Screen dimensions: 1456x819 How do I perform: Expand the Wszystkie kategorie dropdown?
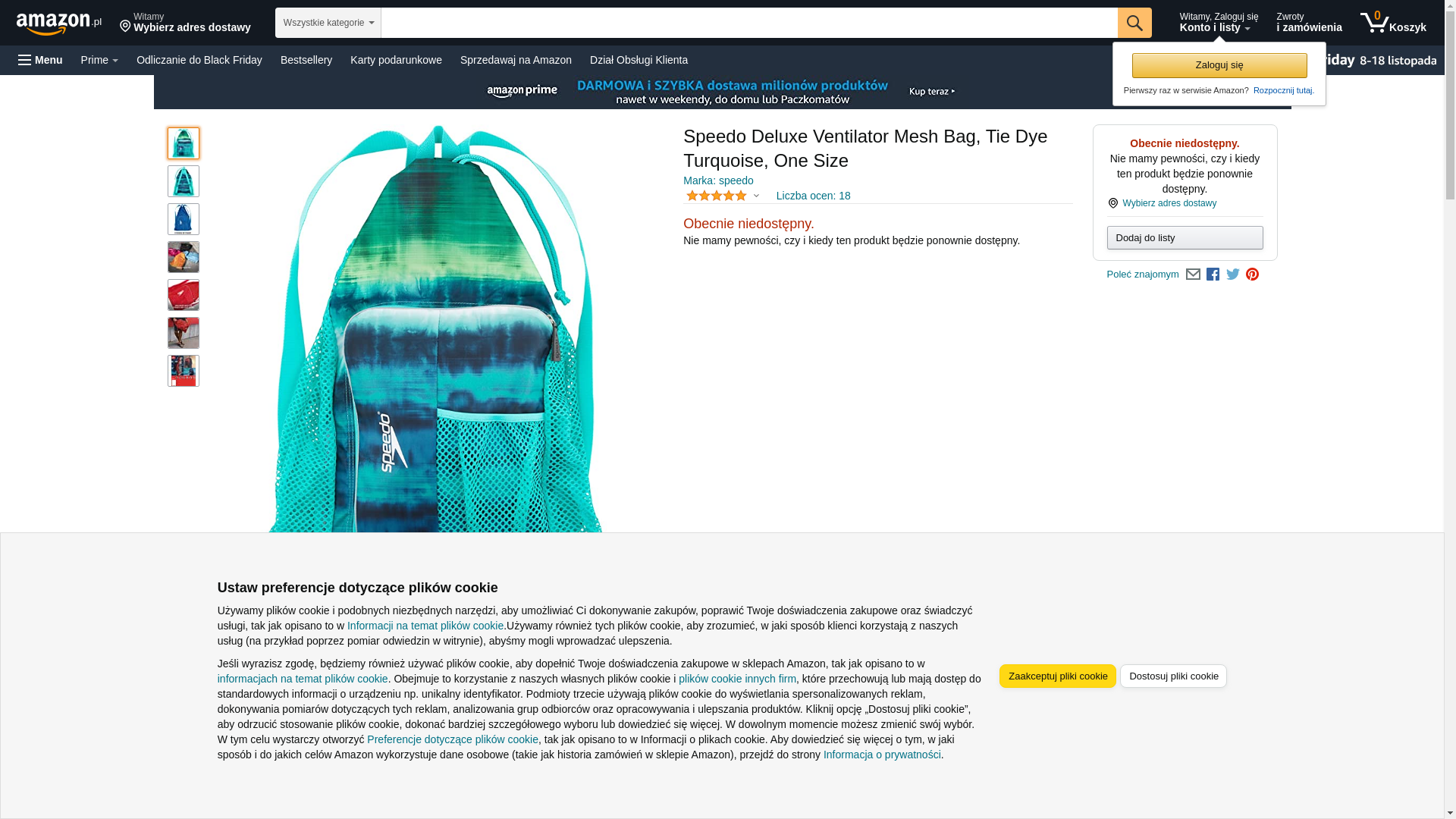(328, 23)
